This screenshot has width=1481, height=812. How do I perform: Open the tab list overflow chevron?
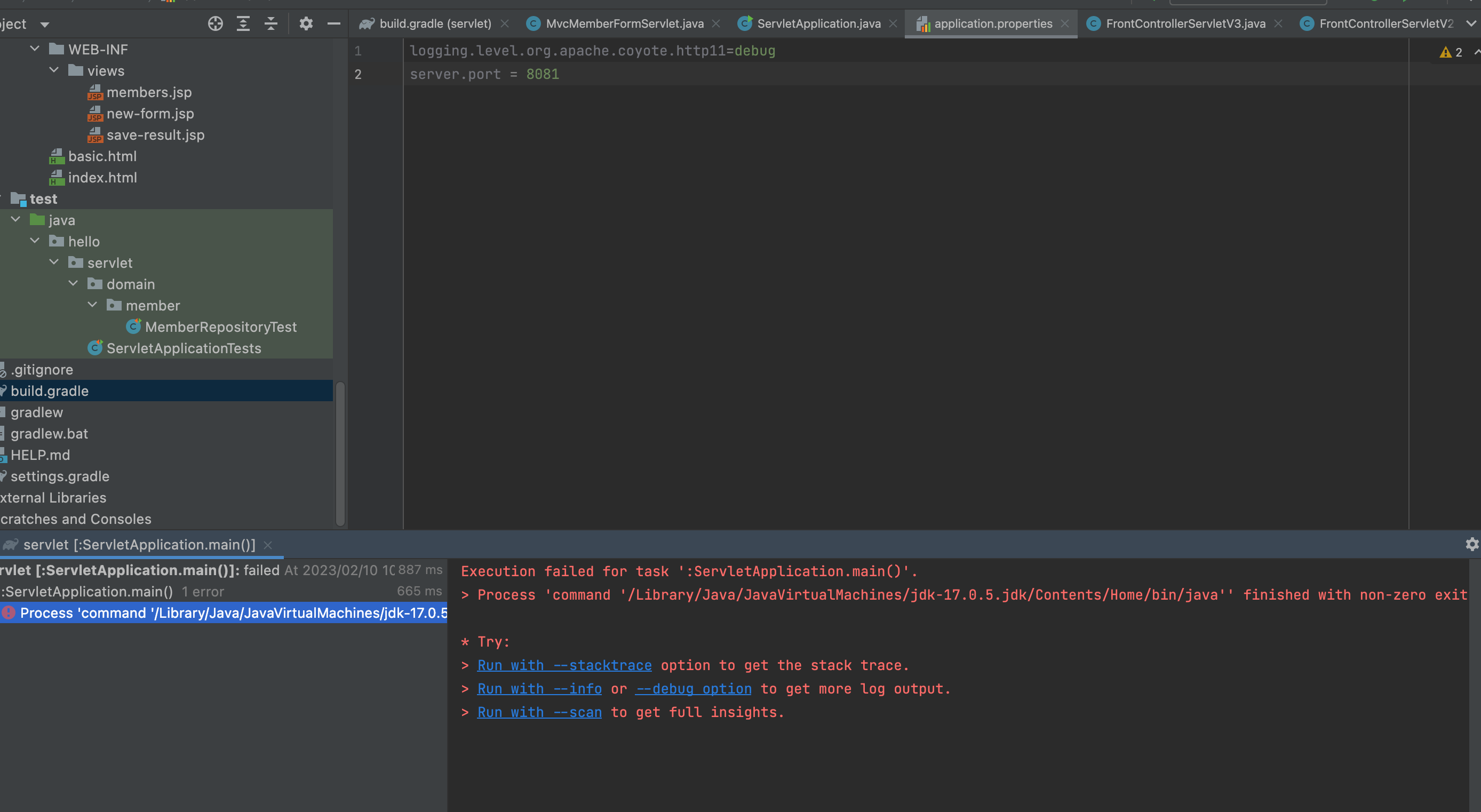click(x=1471, y=23)
